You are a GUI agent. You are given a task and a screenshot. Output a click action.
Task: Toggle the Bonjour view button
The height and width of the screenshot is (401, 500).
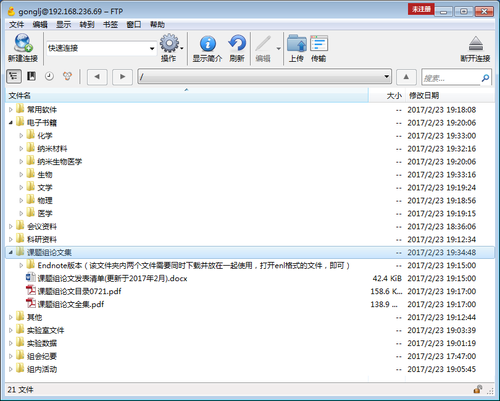[x=67, y=76]
